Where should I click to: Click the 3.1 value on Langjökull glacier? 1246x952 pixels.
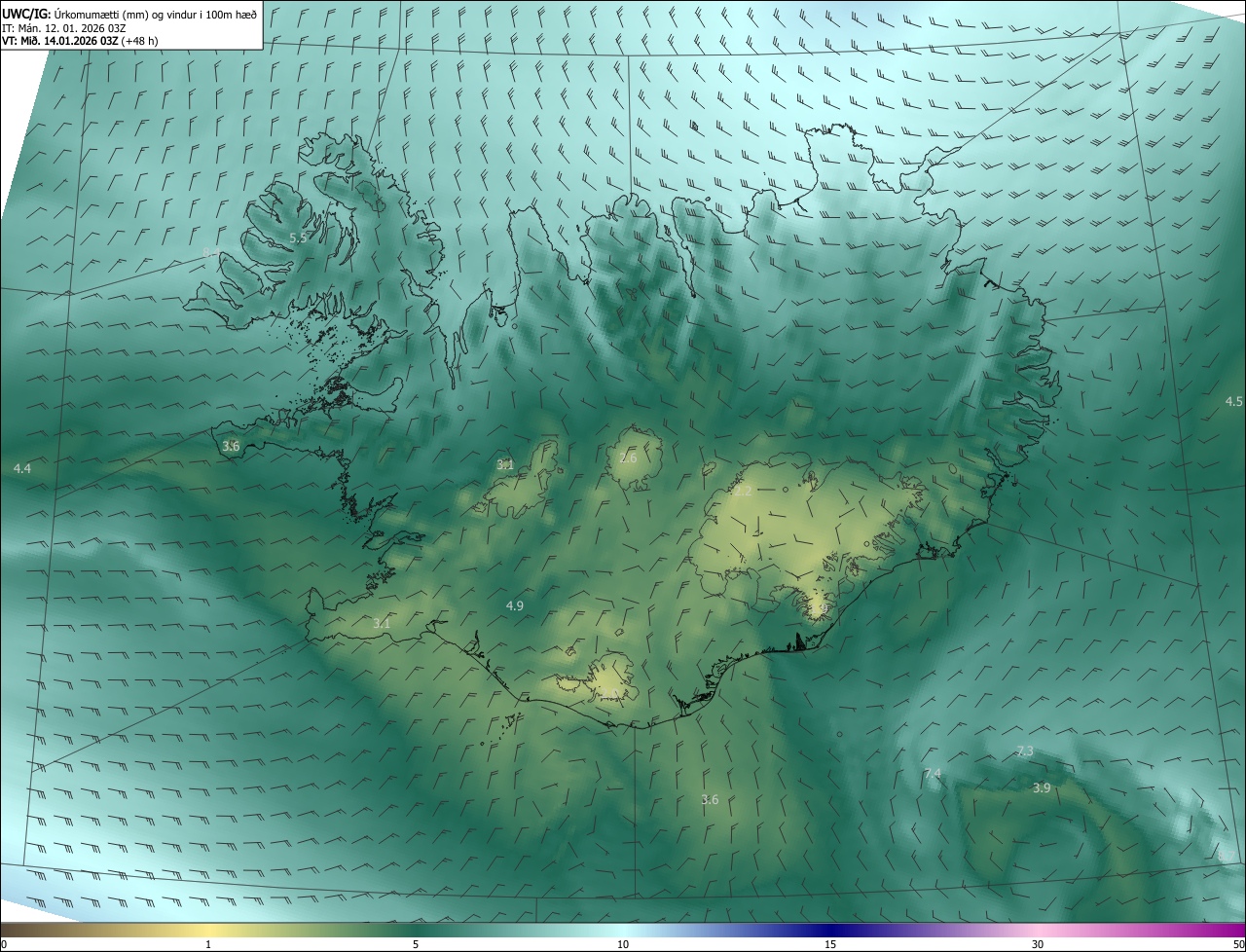click(x=505, y=464)
